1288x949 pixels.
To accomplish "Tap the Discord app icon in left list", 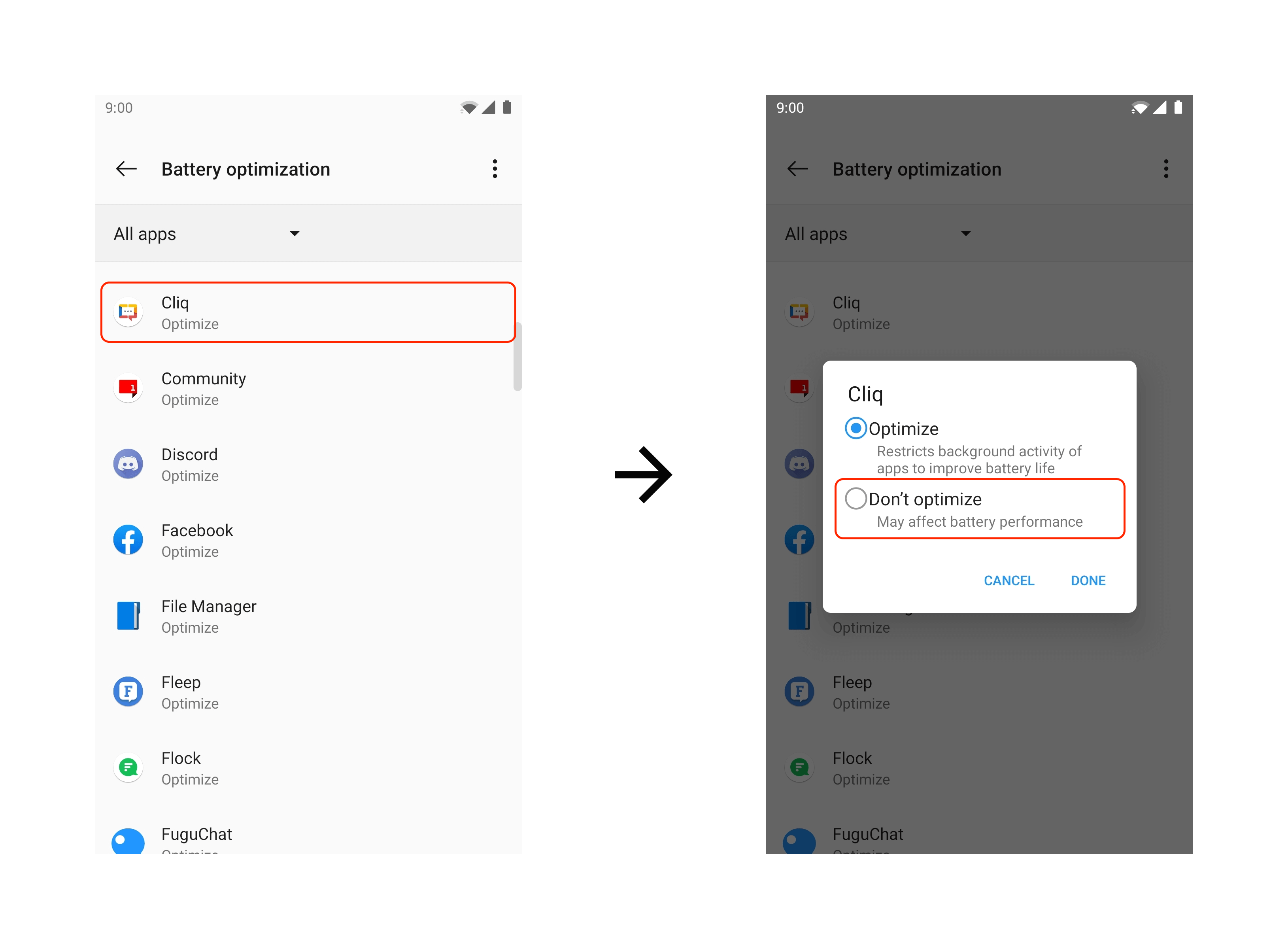I will coord(128,463).
